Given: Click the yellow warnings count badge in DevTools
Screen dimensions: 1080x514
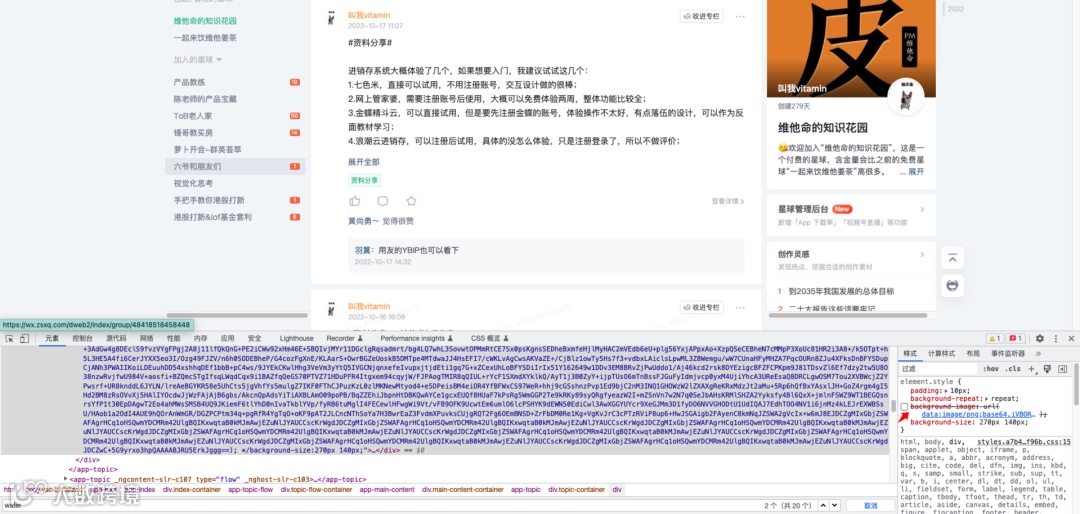Looking at the screenshot, I should [995, 338].
